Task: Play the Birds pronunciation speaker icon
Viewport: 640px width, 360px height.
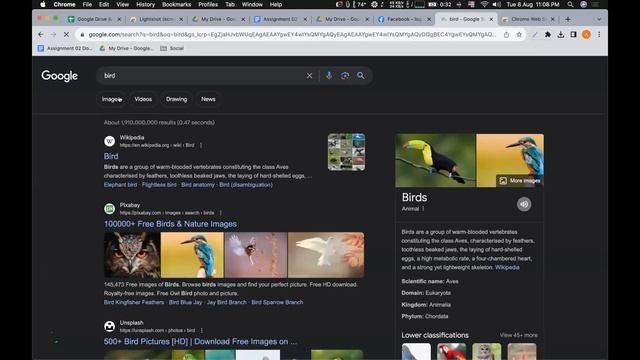Action: [524, 204]
